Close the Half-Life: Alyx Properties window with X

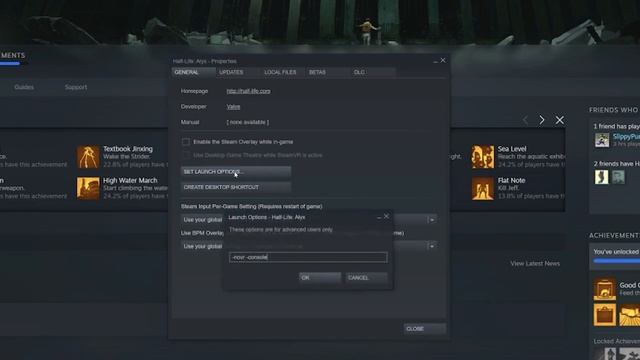point(443,60)
